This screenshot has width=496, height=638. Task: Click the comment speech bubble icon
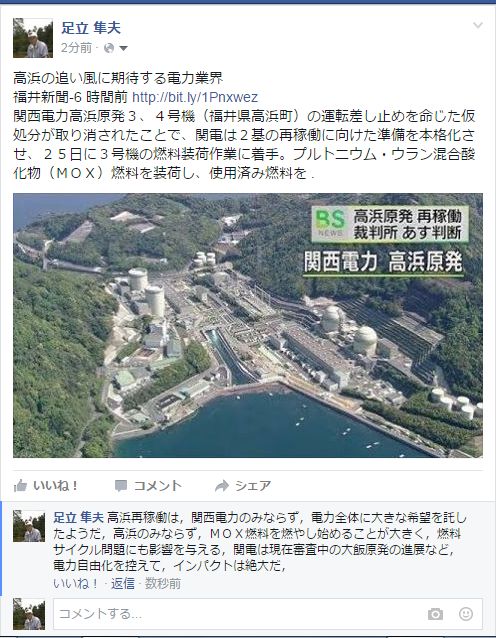tap(120, 486)
